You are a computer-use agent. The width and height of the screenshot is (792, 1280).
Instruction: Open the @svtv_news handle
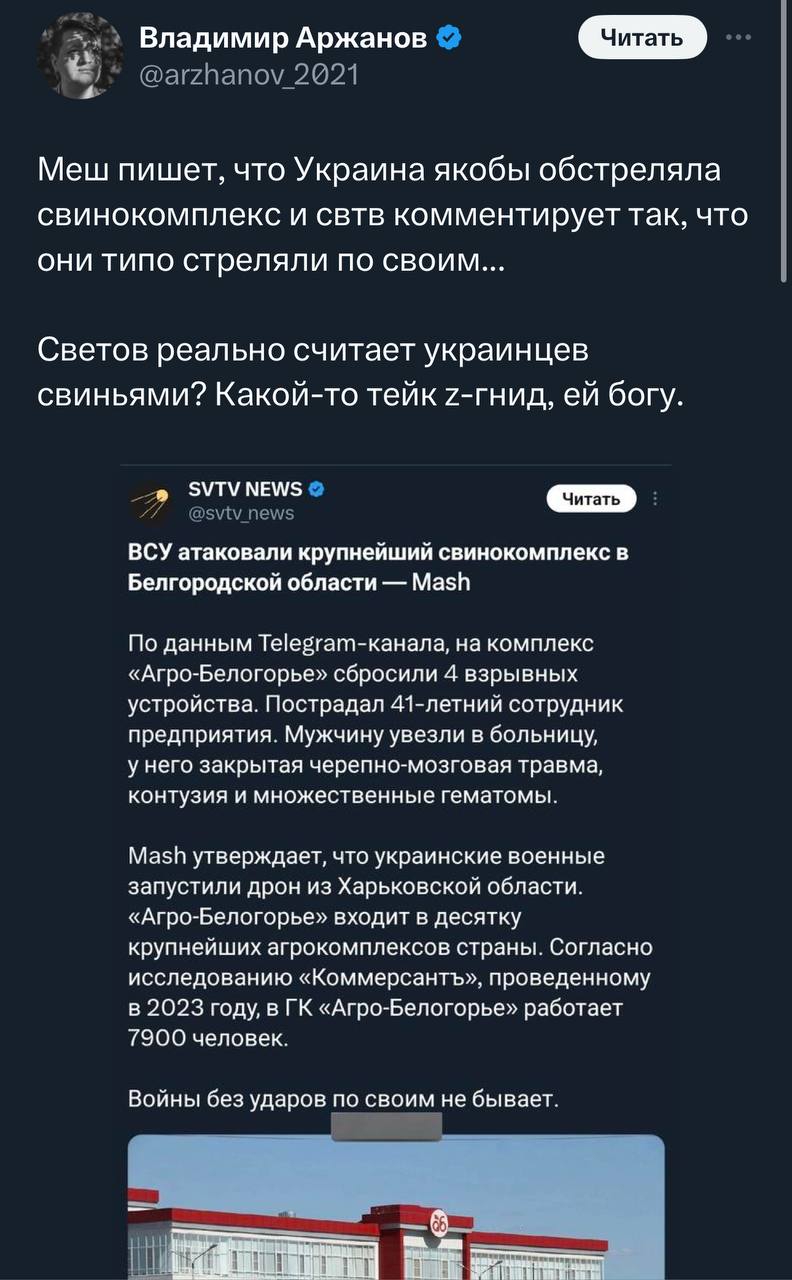(241, 513)
